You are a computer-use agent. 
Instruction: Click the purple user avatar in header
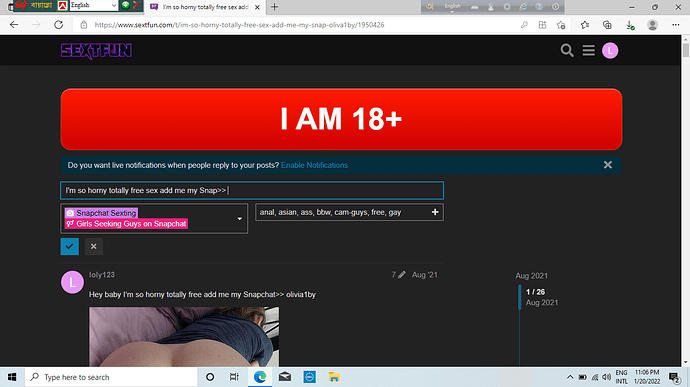point(610,51)
